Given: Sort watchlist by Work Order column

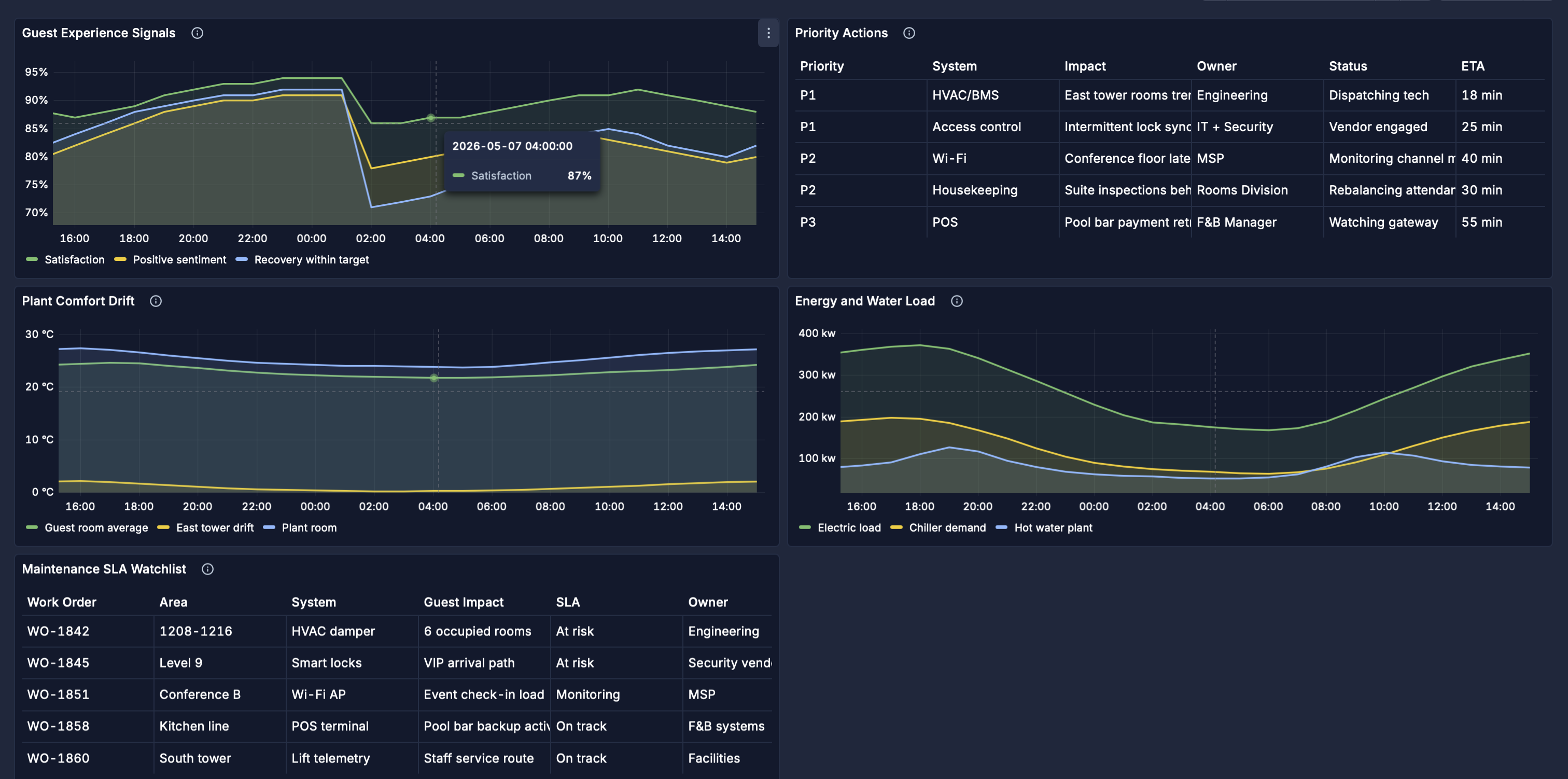Looking at the screenshot, I should tap(62, 602).
